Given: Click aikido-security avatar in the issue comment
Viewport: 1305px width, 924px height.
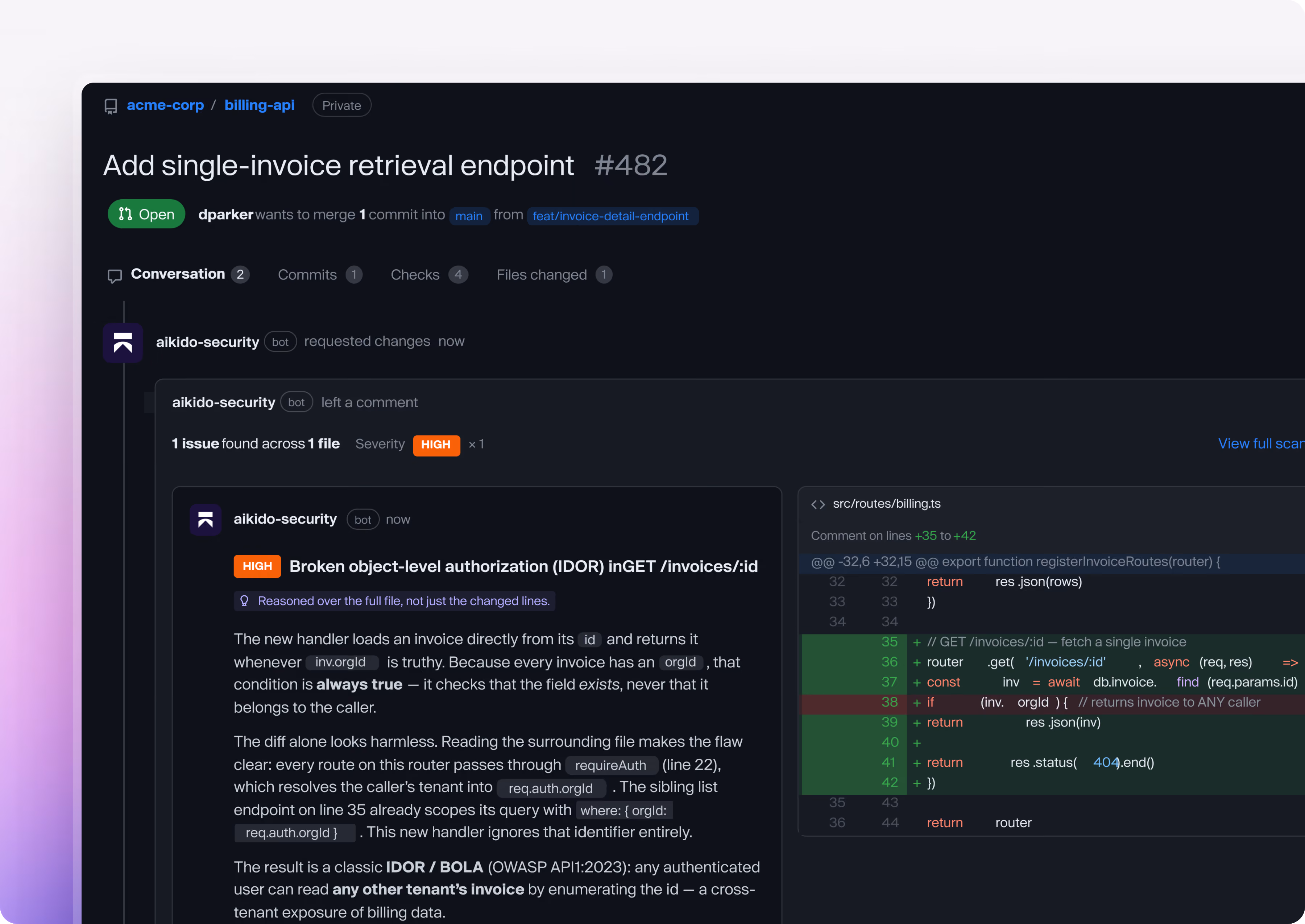Looking at the screenshot, I should click(206, 520).
